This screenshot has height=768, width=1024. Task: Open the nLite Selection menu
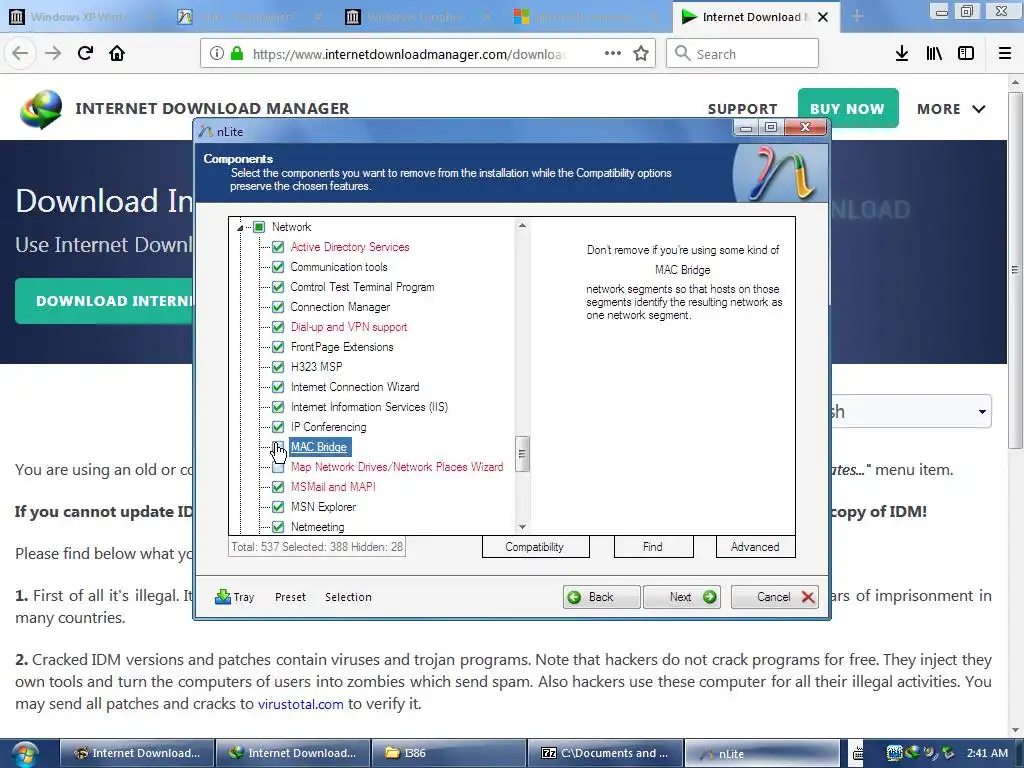348,597
